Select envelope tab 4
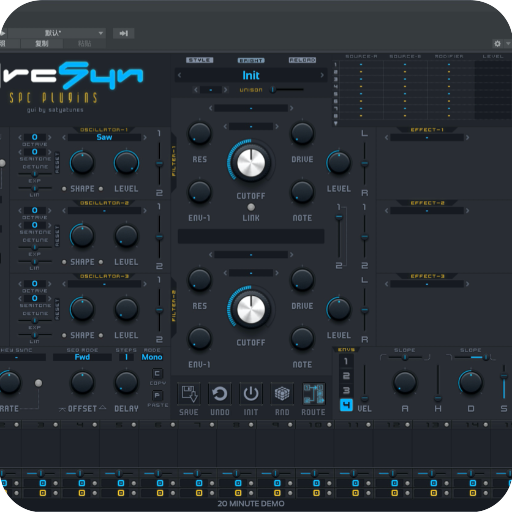Screen dimensions: 512x512 (x=346, y=405)
